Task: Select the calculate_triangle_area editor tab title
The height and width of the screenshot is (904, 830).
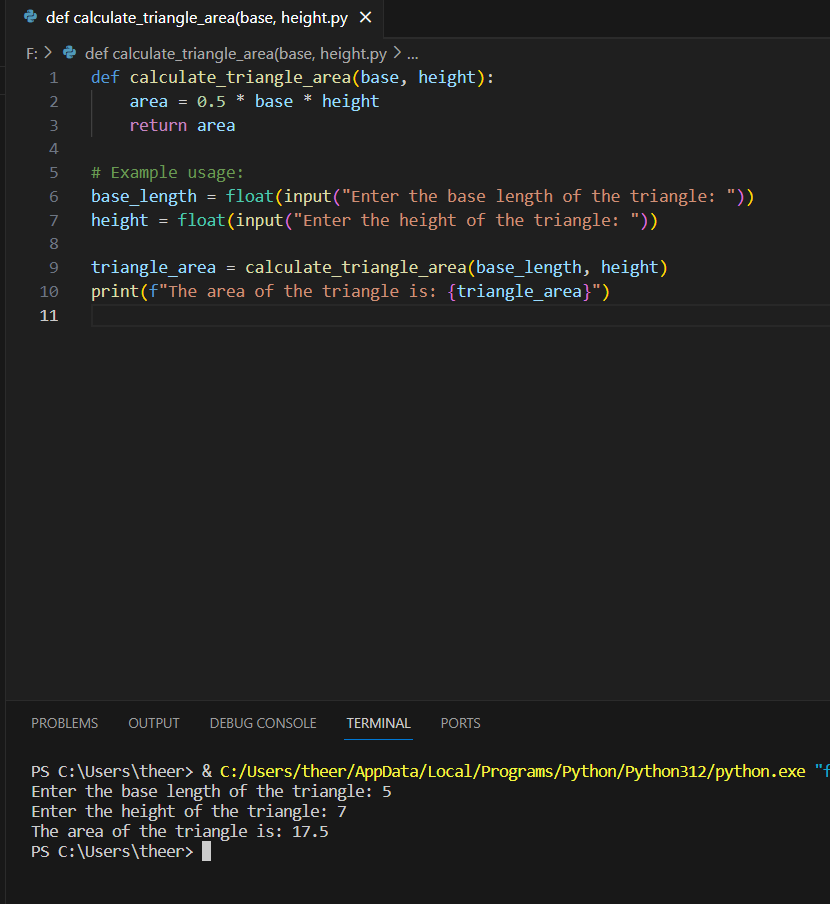Action: (x=196, y=18)
